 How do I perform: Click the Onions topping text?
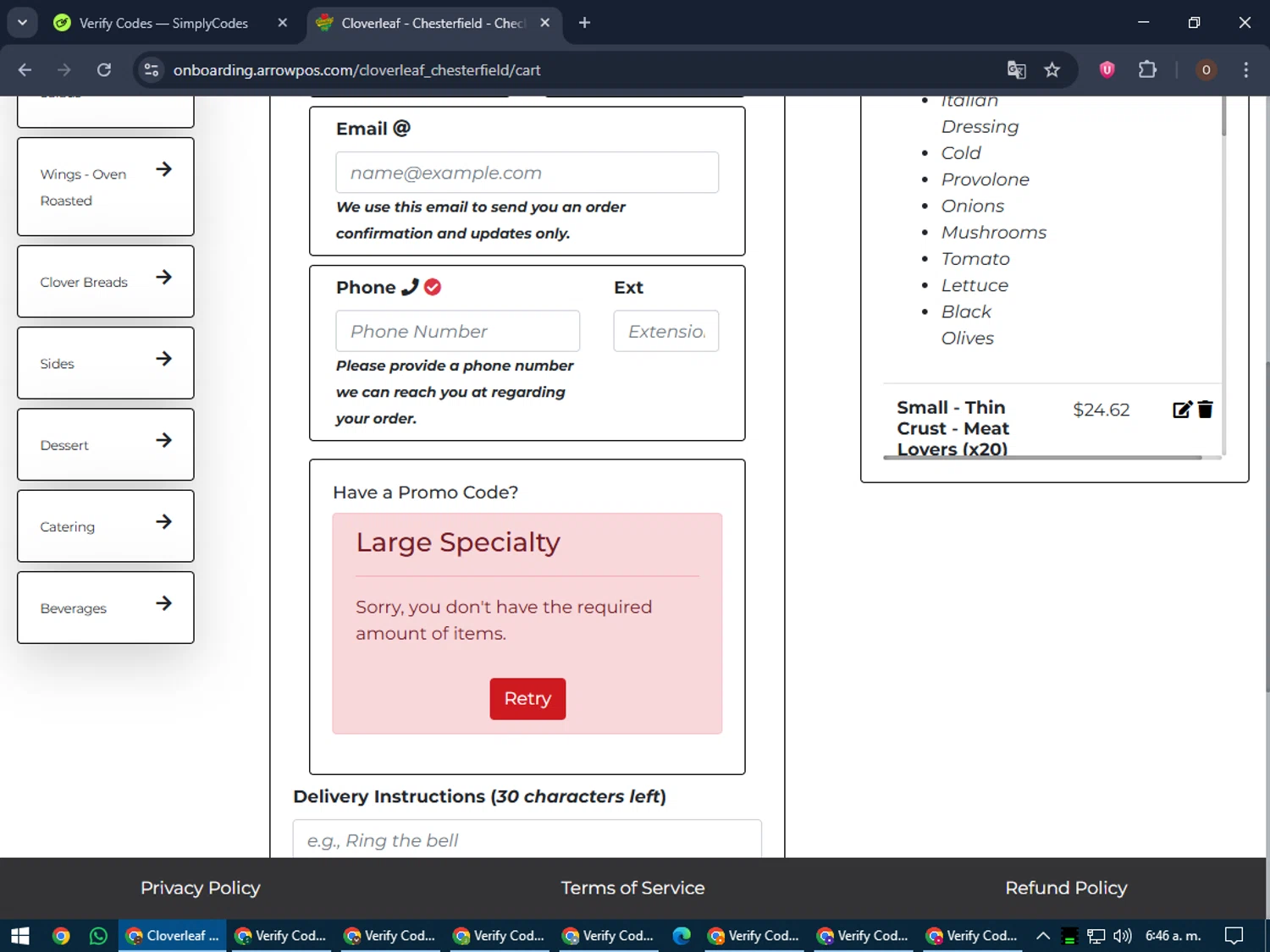pos(973,206)
